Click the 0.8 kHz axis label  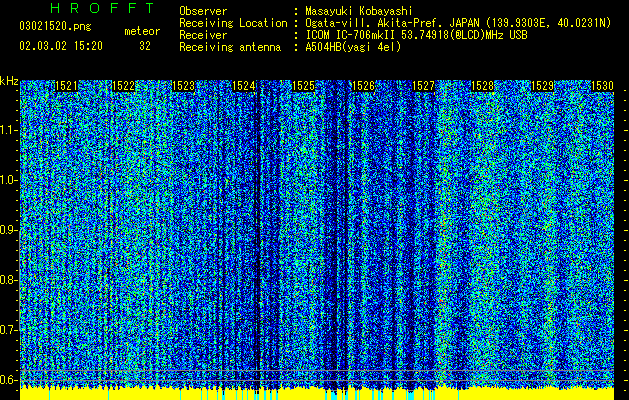(x=8, y=280)
